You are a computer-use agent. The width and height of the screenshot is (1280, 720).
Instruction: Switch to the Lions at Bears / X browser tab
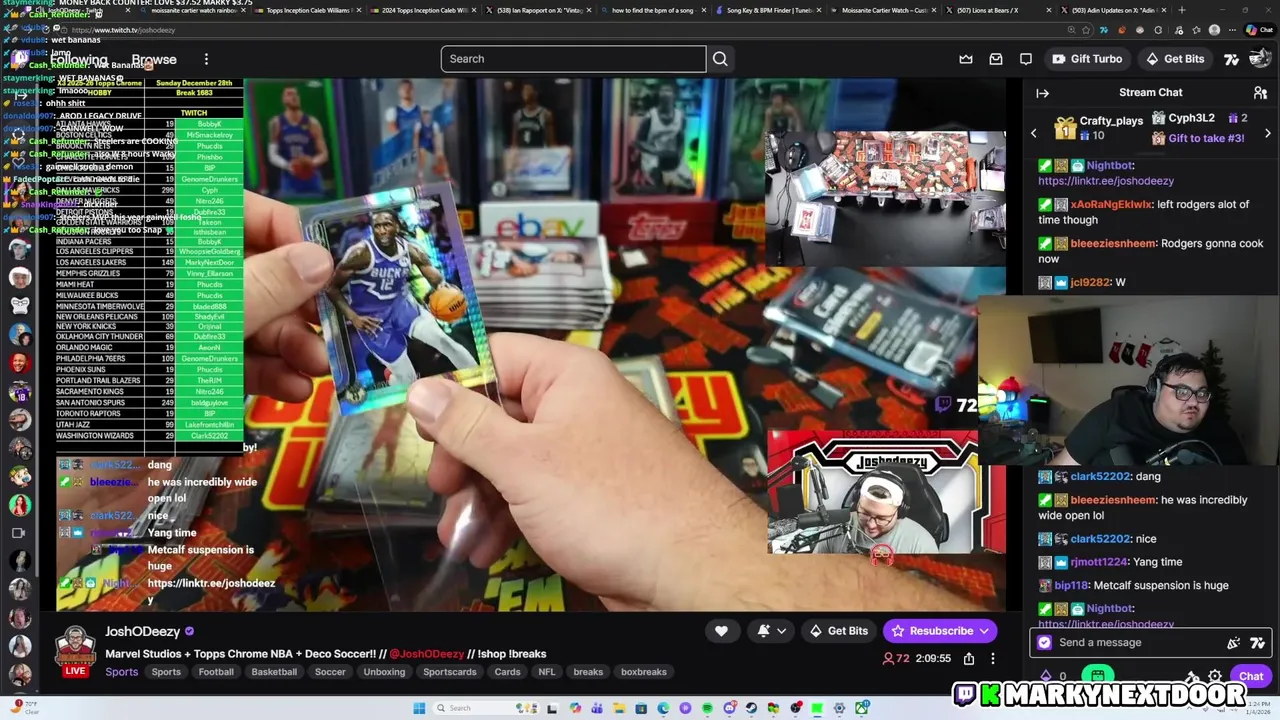pyautogui.click(x=988, y=10)
